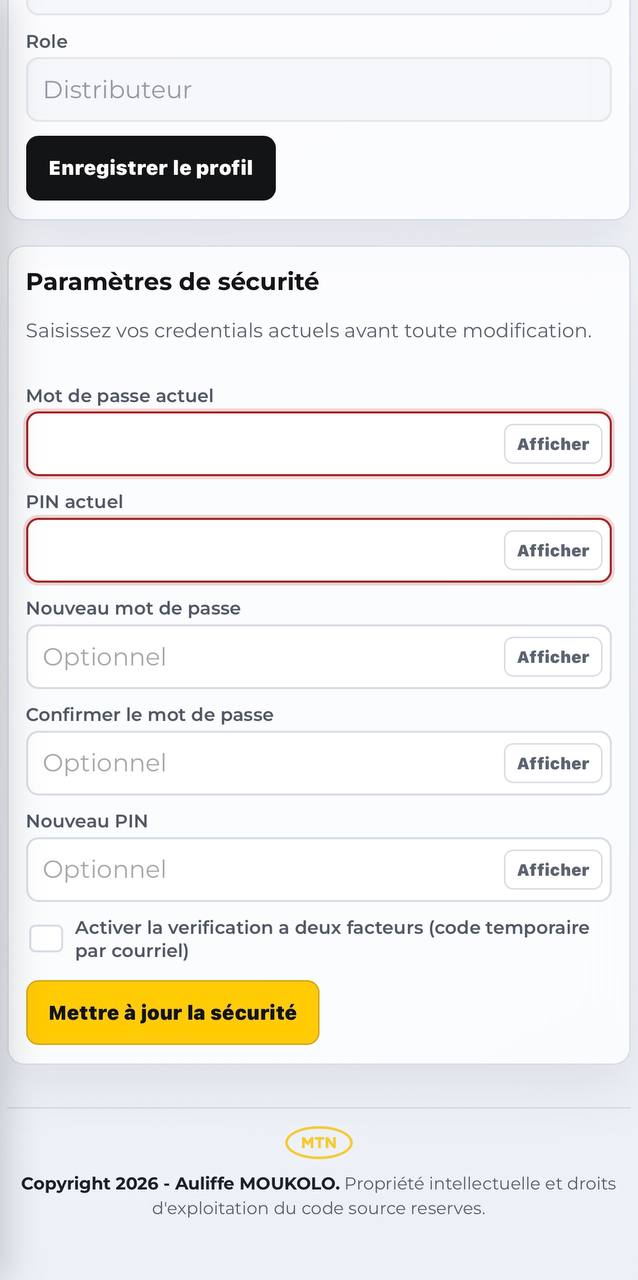This screenshot has height=1280, width=638.
Task: Focus the Mot de passe actuel field
Action: pos(319,444)
